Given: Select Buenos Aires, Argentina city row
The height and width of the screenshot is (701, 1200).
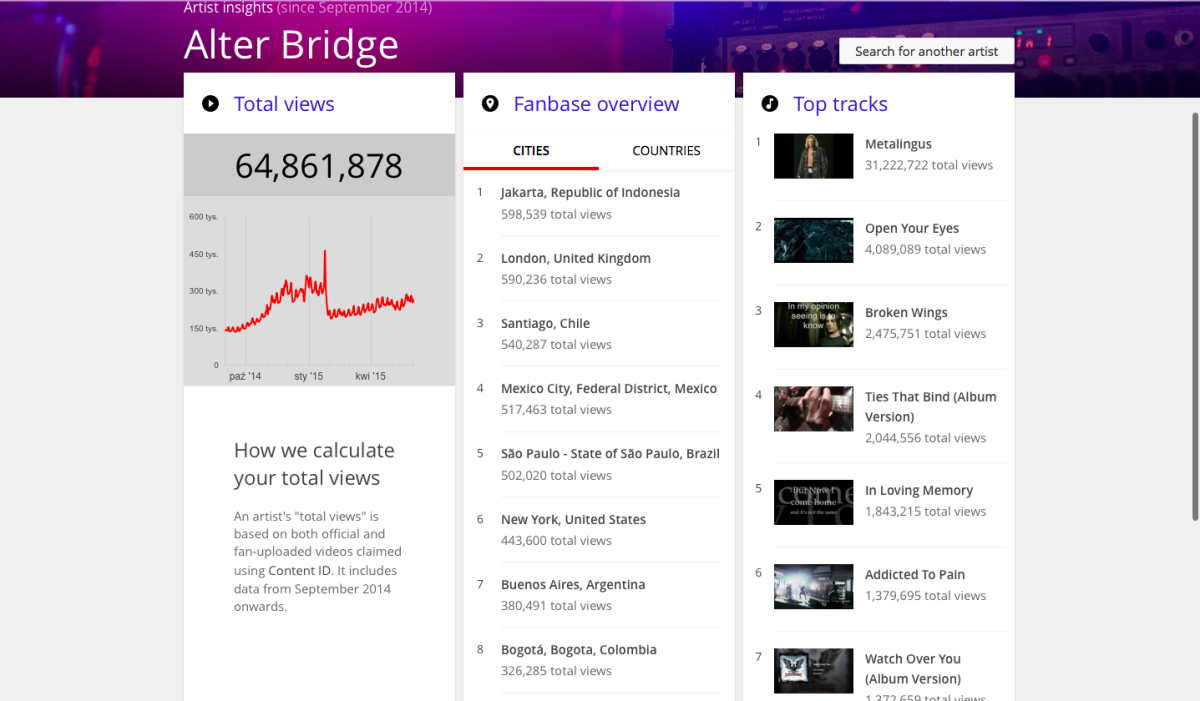Looking at the screenshot, I should (598, 594).
